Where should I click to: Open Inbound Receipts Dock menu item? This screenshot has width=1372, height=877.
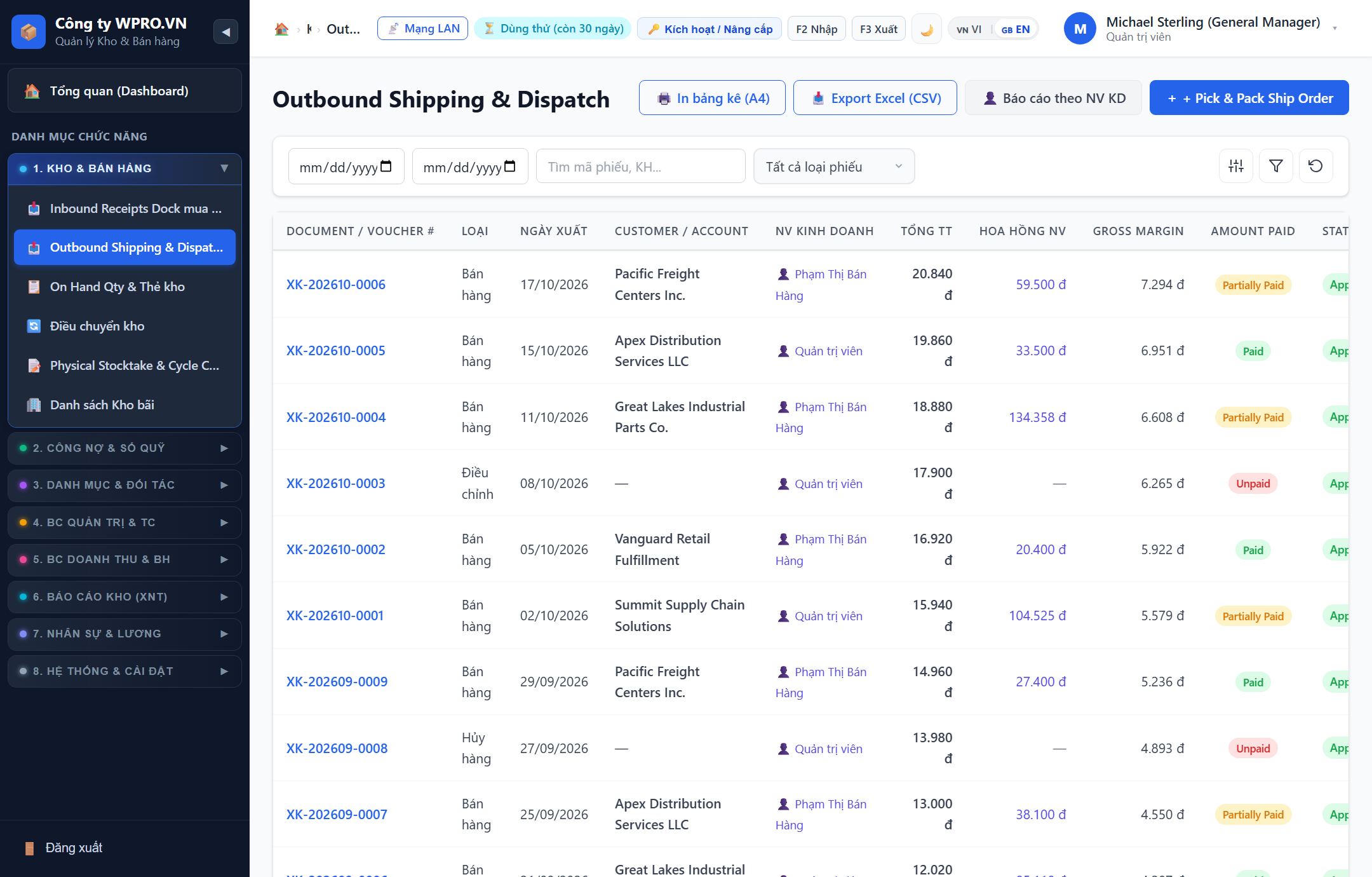tap(124, 208)
